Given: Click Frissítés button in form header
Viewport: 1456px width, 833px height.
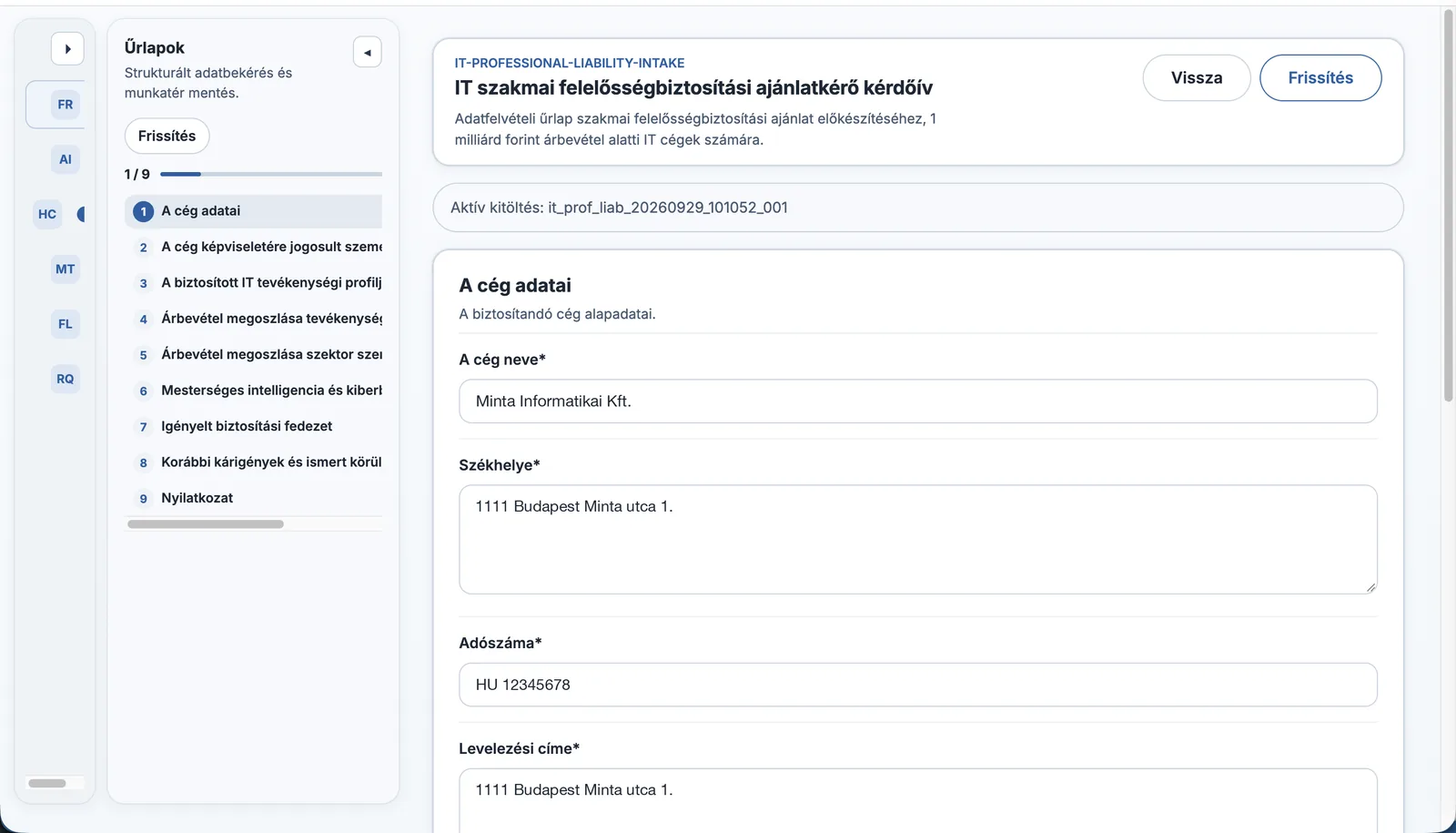Looking at the screenshot, I should point(1320,78).
